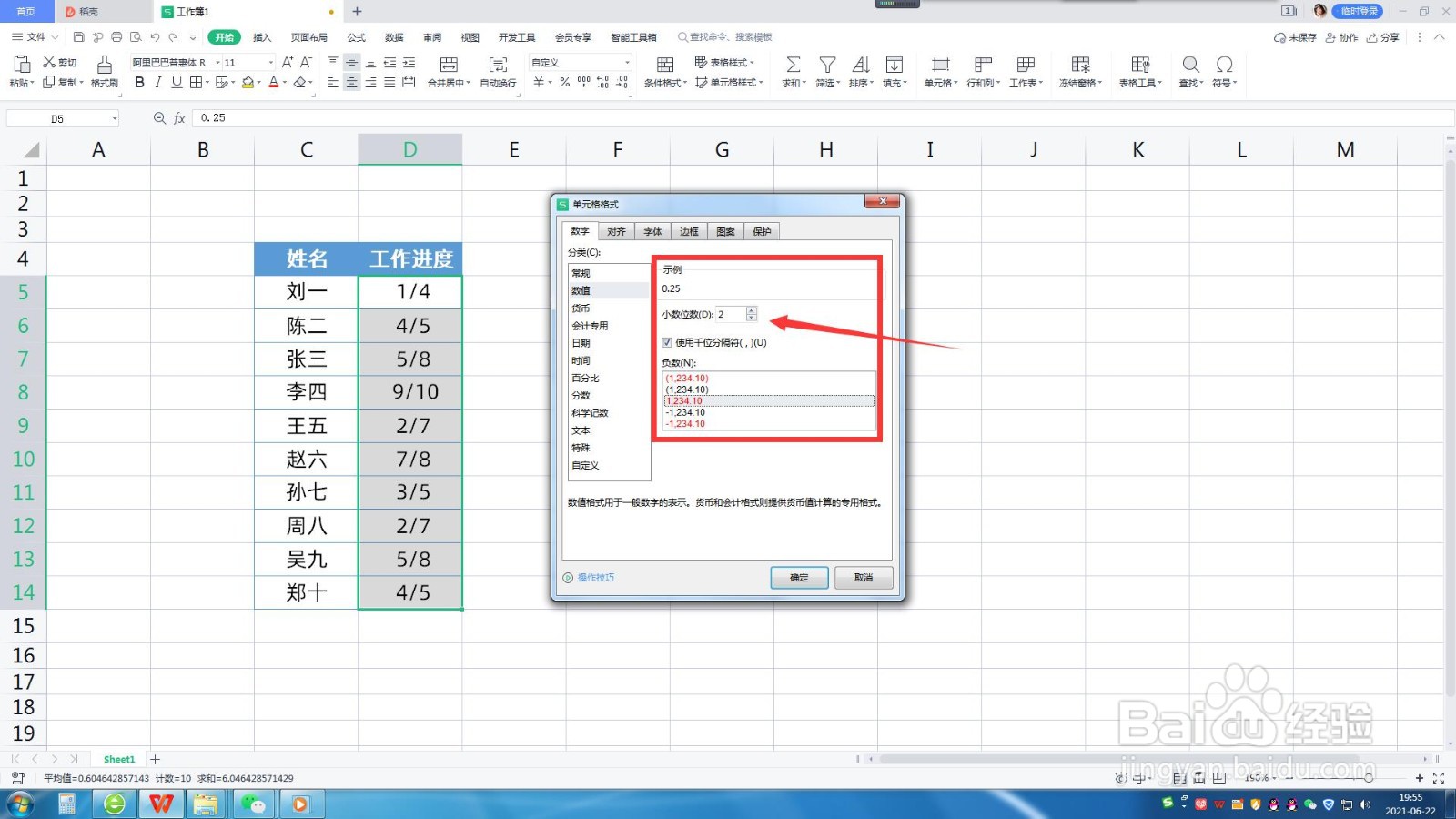Click the zoom slider handle in status bar
This screenshot has width=1456, height=819.
point(1368,778)
